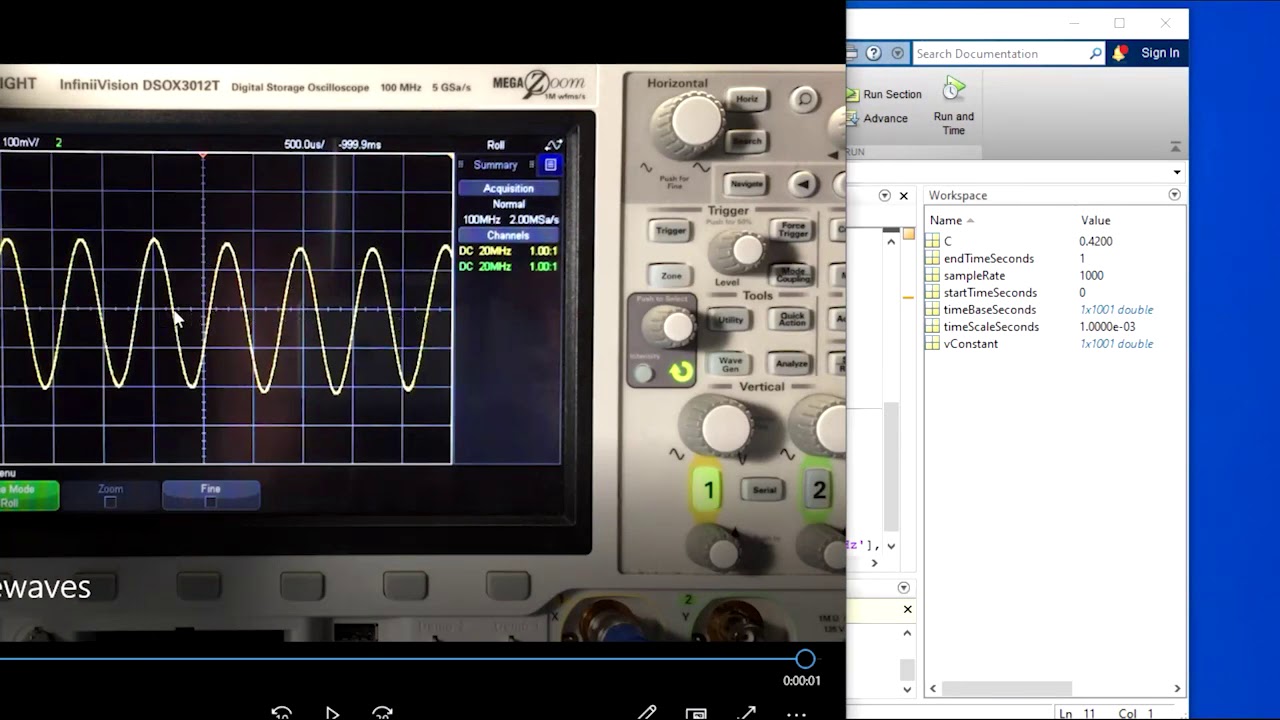Open the command panel actions dropdown
The image size is (1280, 720).
pos(904,588)
